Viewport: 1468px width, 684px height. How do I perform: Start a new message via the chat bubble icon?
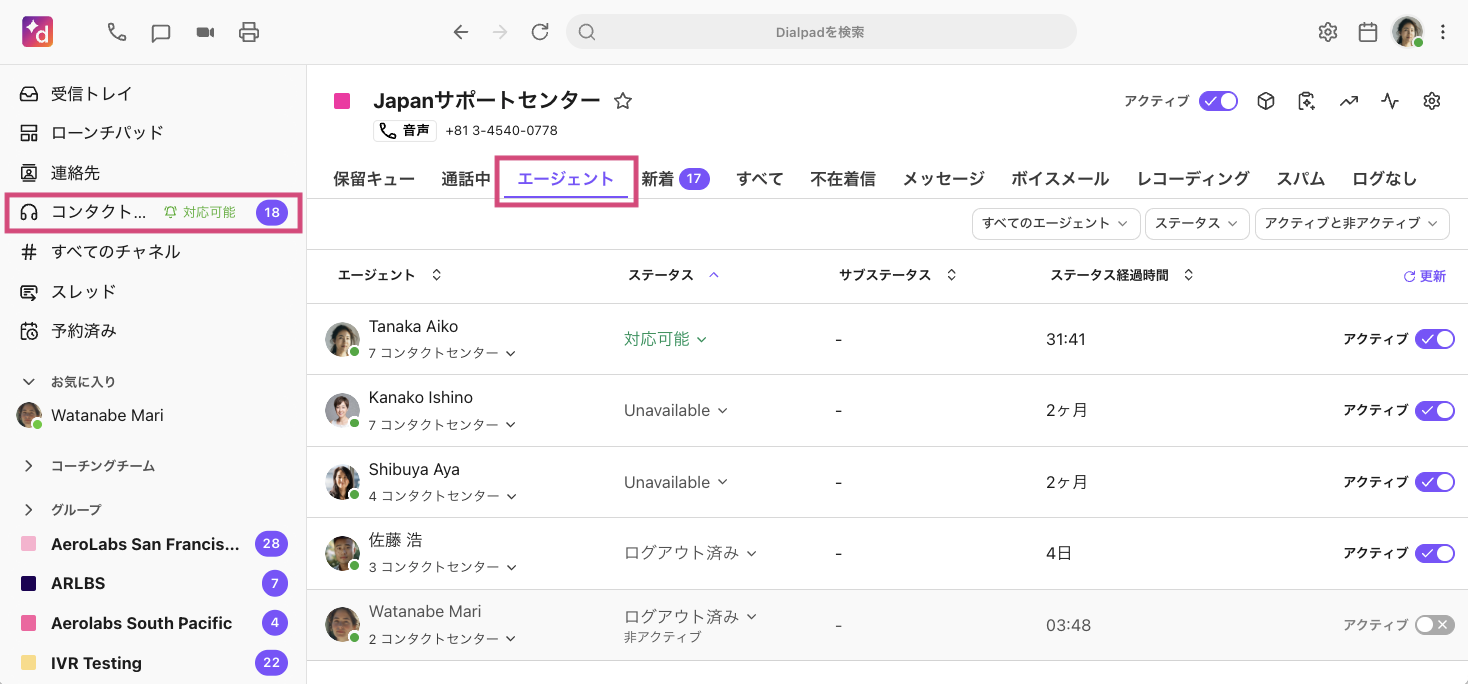pyautogui.click(x=160, y=31)
